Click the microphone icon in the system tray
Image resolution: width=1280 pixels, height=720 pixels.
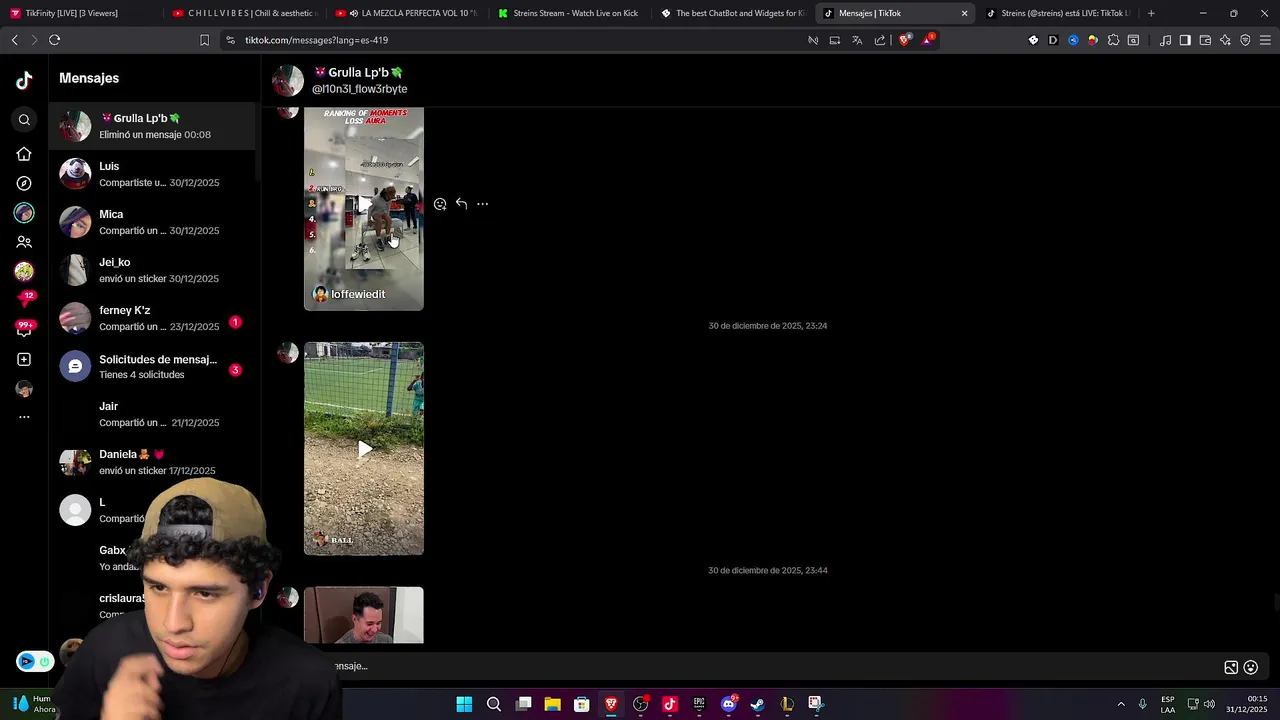(x=1142, y=704)
